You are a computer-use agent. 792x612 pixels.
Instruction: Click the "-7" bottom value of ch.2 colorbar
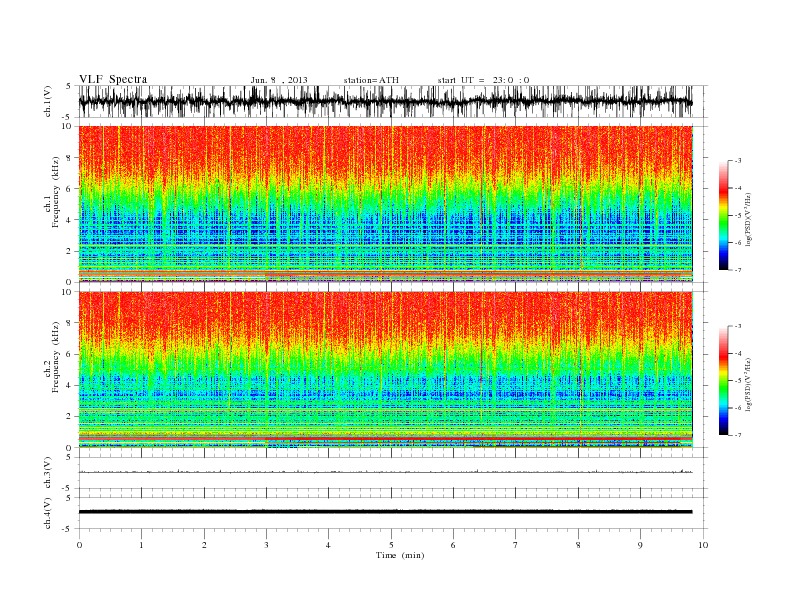737,435
